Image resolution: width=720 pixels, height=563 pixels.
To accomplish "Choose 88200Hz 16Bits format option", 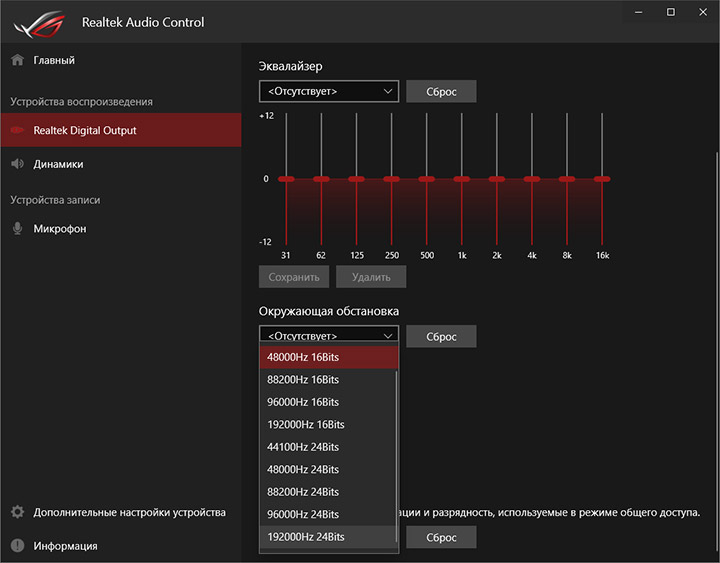I will click(x=327, y=380).
